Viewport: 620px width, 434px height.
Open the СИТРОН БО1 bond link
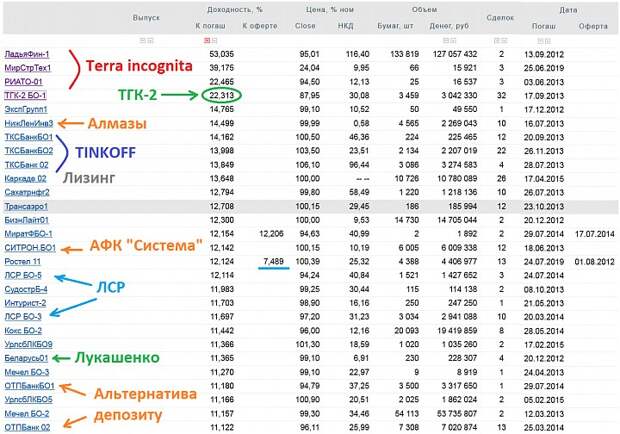(30, 248)
